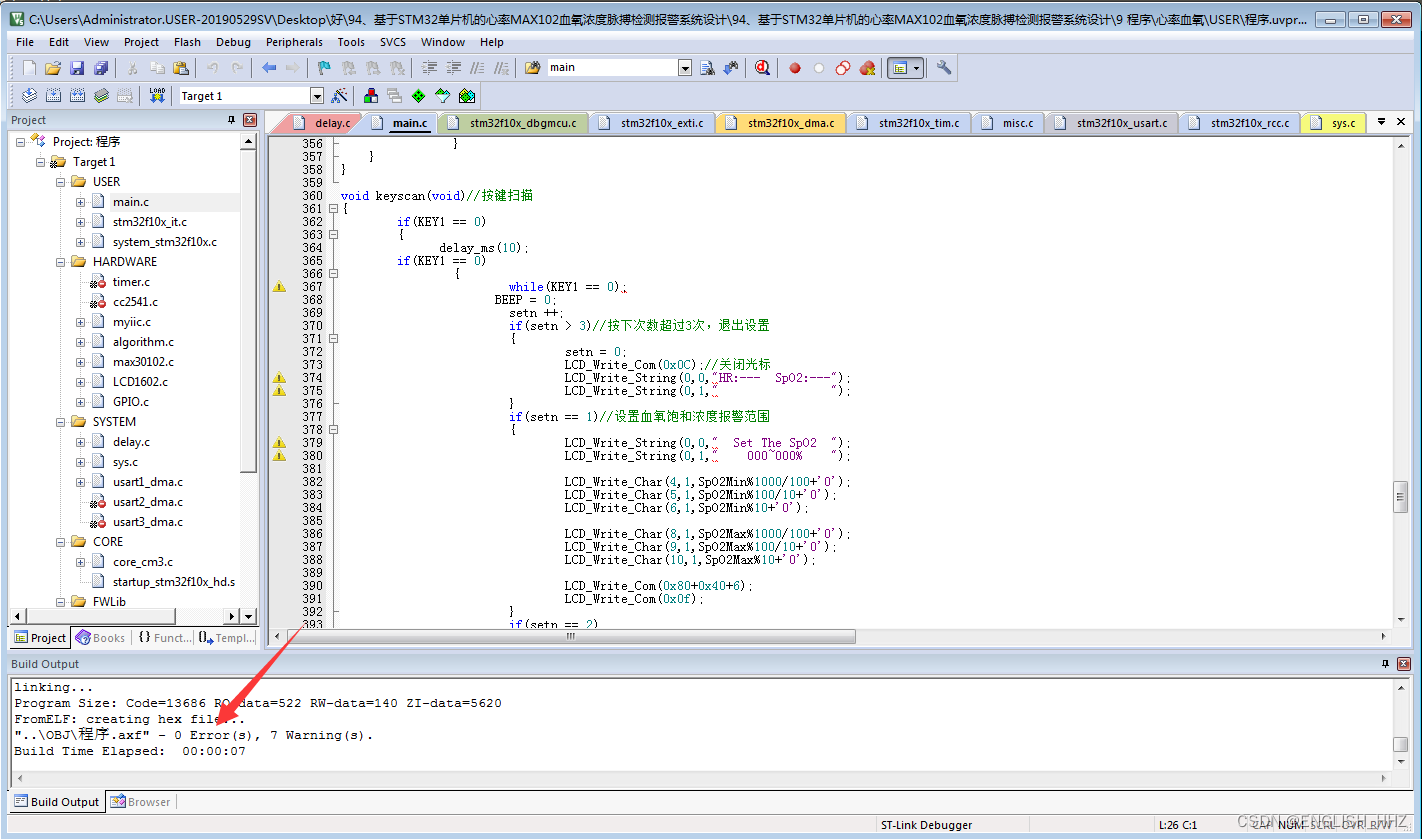1422x839 pixels.
Task: Click the Build Output vertical scrollbar thumb
Action: tap(1401, 745)
